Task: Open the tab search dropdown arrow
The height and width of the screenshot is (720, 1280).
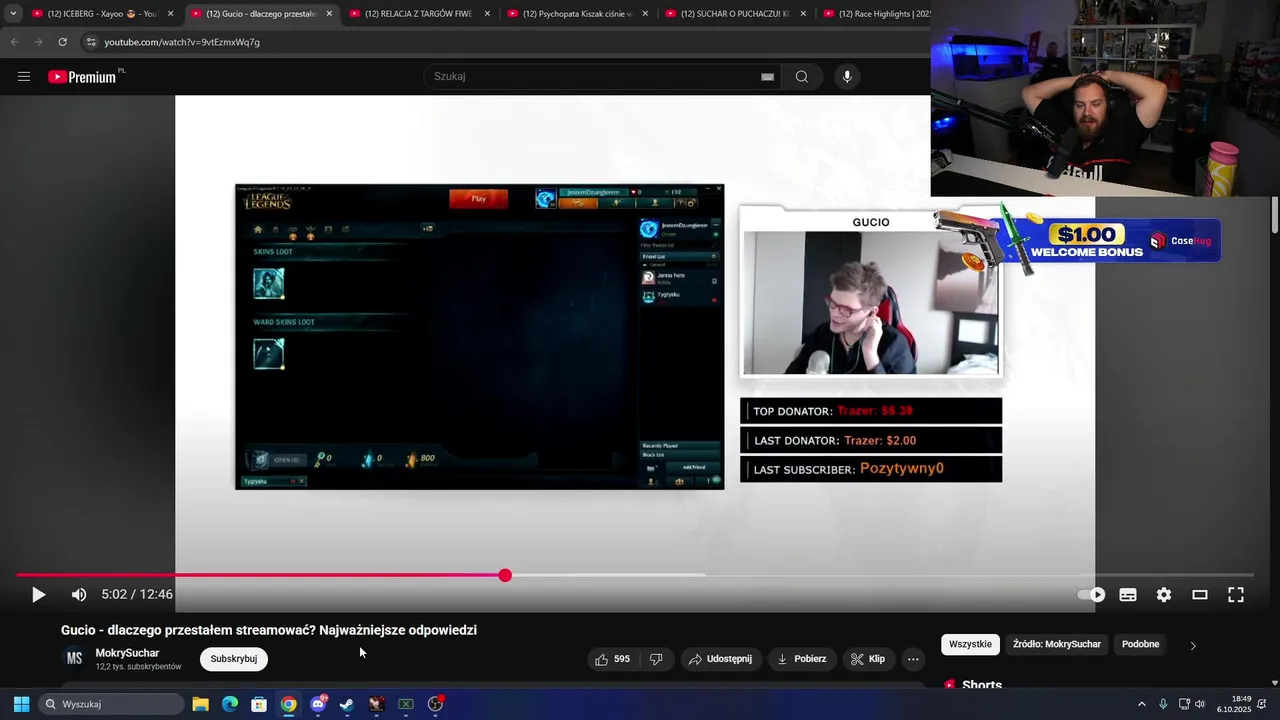Action: click(x=12, y=14)
